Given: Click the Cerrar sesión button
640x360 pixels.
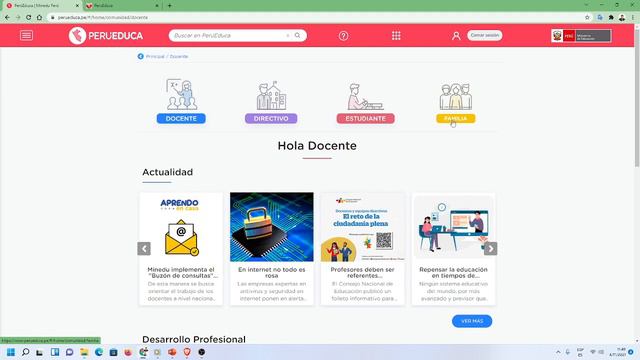Looking at the screenshot, I should click(484, 35).
